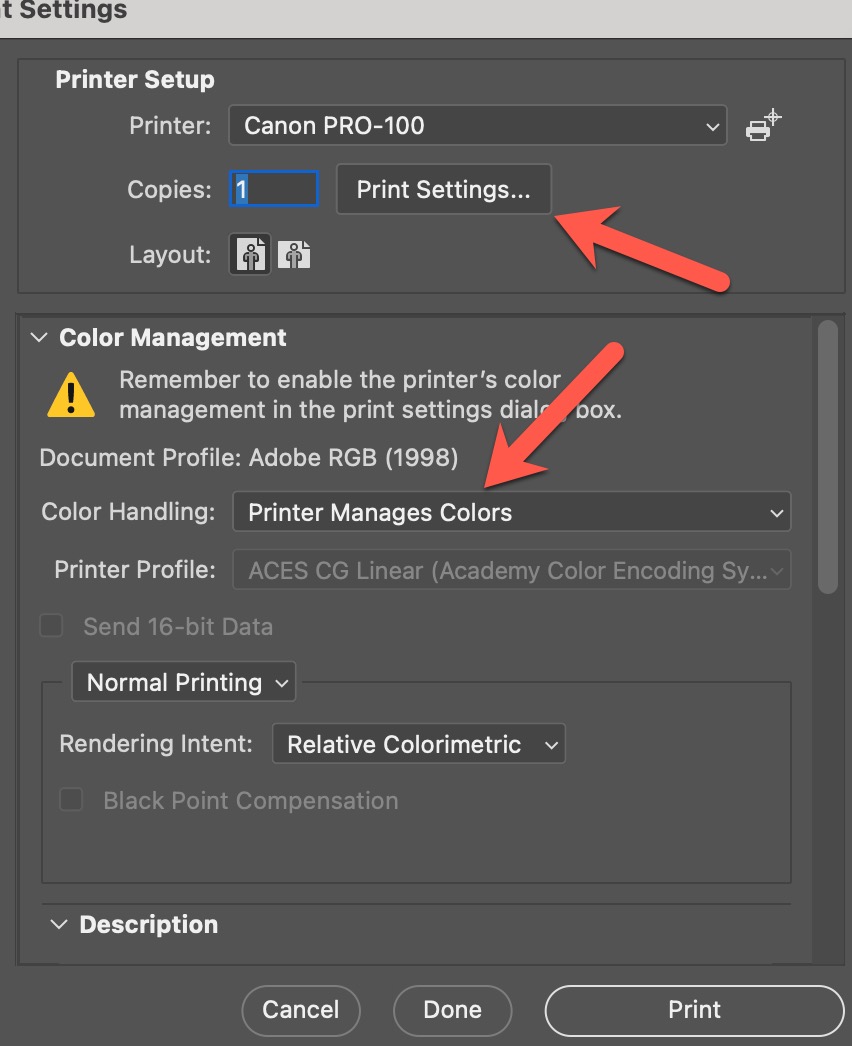This screenshot has height=1046, width=852.
Task: Open the Printer dropdown Canon PRO-100
Action: [x=477, y=126]
